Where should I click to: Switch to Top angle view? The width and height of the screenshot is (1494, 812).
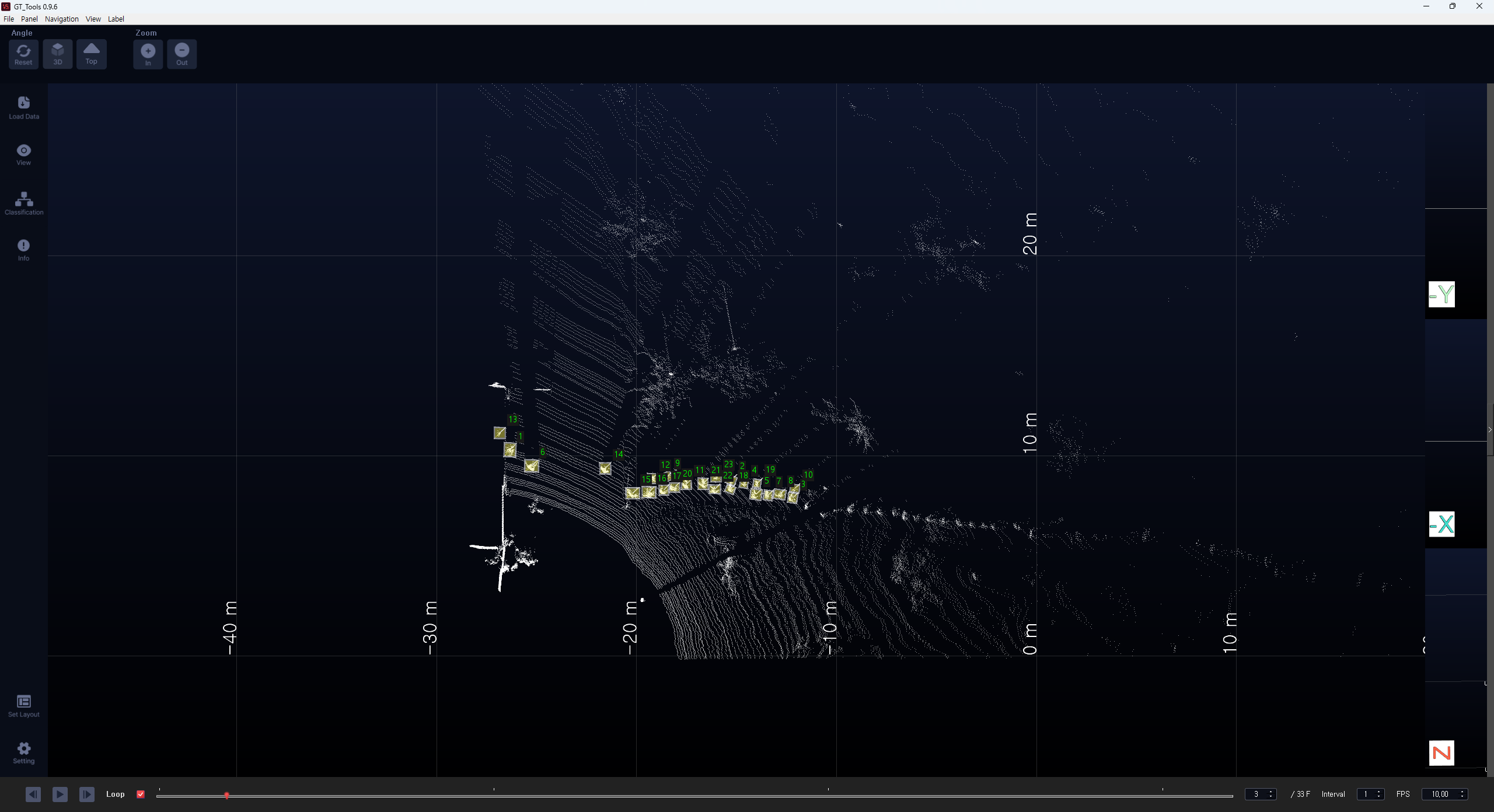pyautogui.click(x=91, y=54)
